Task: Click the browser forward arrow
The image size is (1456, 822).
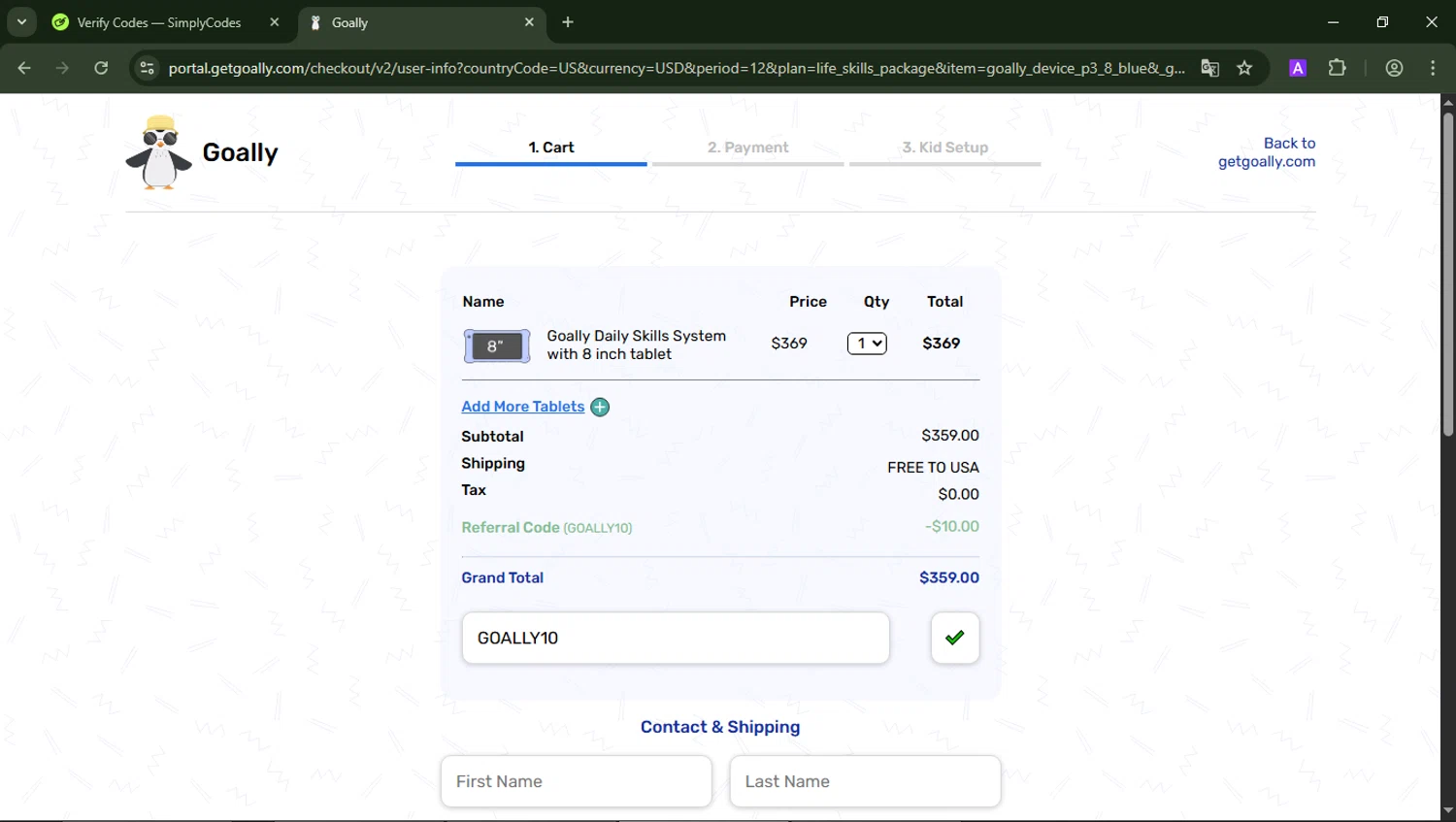Action: [62, 68]
